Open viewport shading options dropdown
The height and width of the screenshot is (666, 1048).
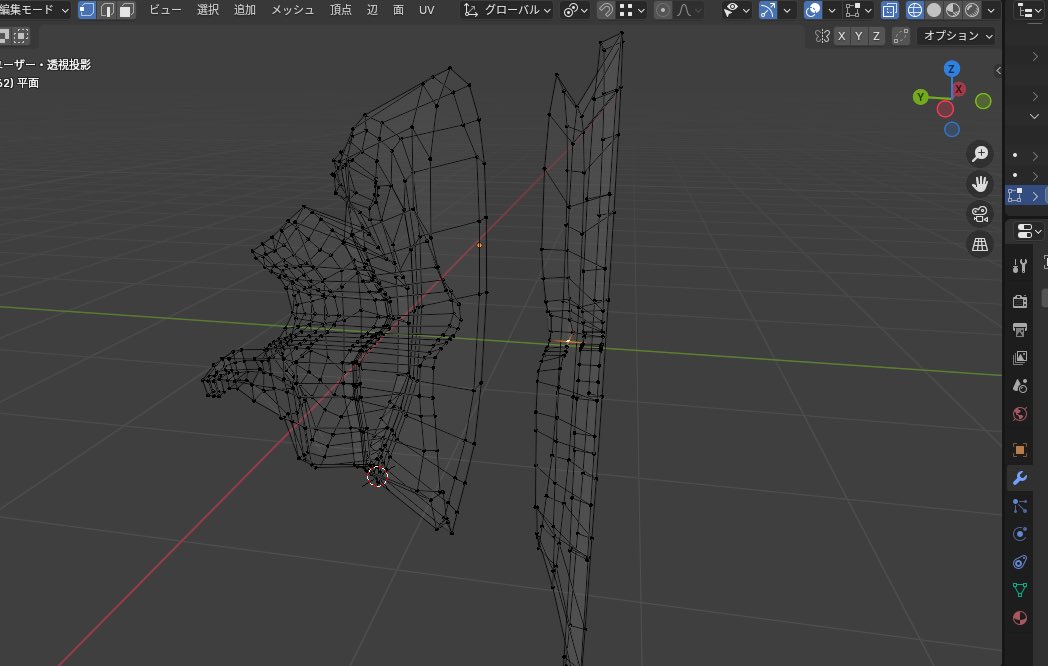(991, 10)
